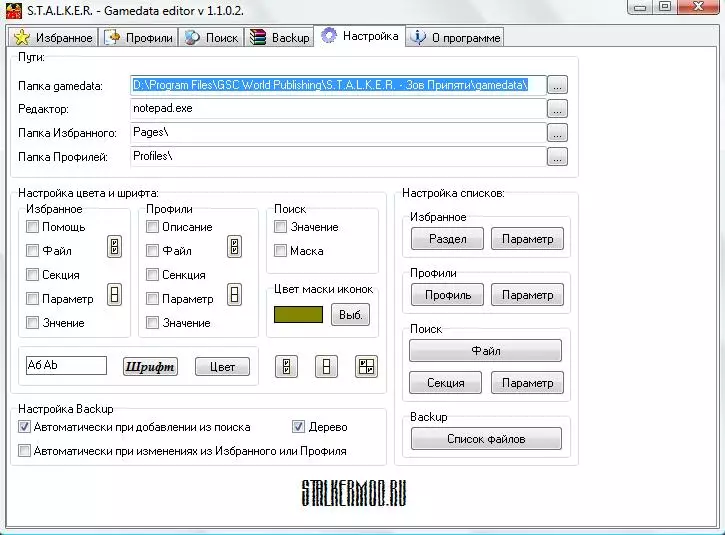Tick Файл checkbox in Профили group
Screen dimensions: 725x535
click(x=152, y=251)
